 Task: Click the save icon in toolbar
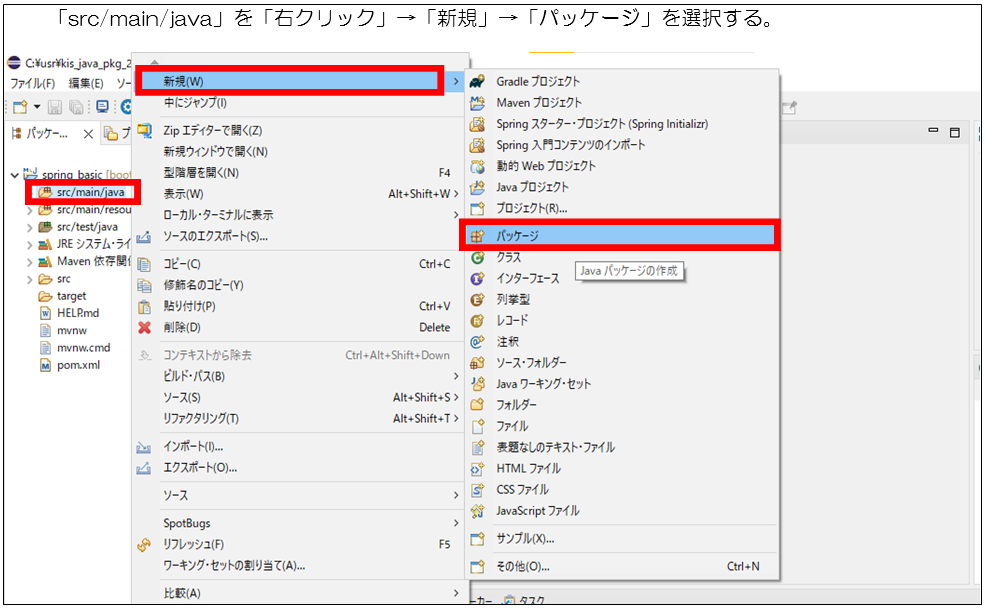(x=55, y=107)
